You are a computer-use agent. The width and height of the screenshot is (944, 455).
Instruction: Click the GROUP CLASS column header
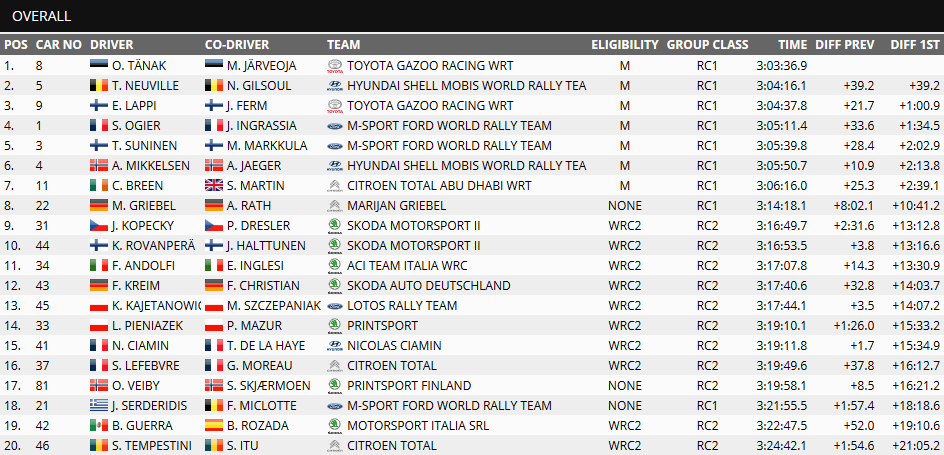pyautogui.click(x=707, y=45)
